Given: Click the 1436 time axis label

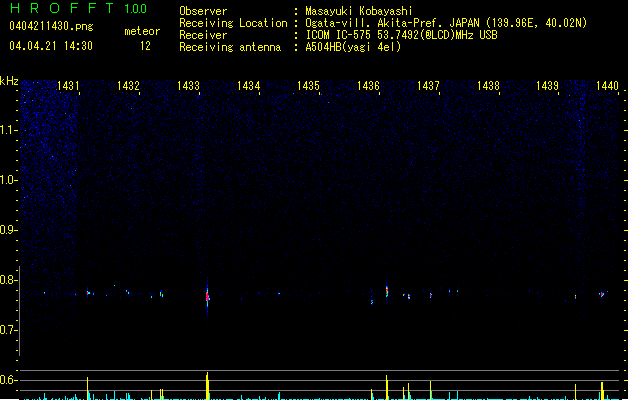Looking at the screenshot, I should tap(368, 86).
